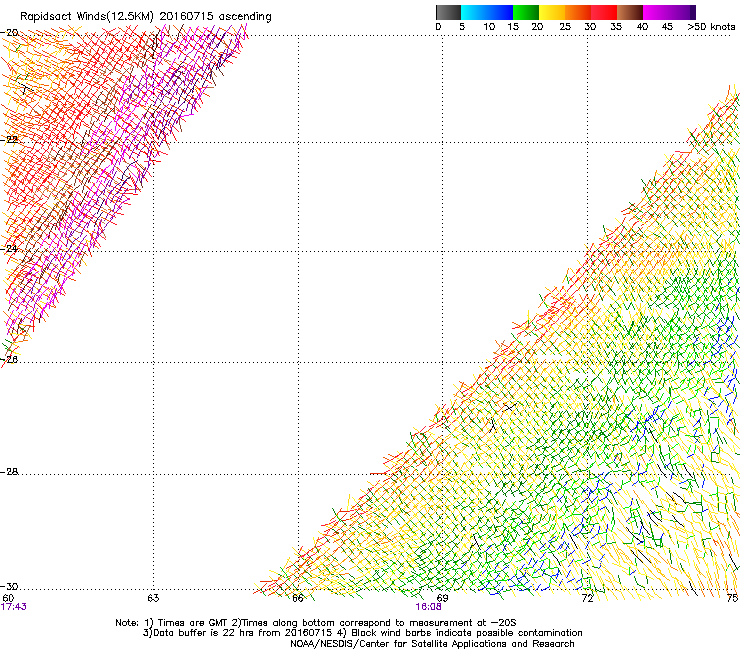Click the plot title 'Rapidsact Winds(12.5KM) 20160715 ascending'

coord(146,17)
